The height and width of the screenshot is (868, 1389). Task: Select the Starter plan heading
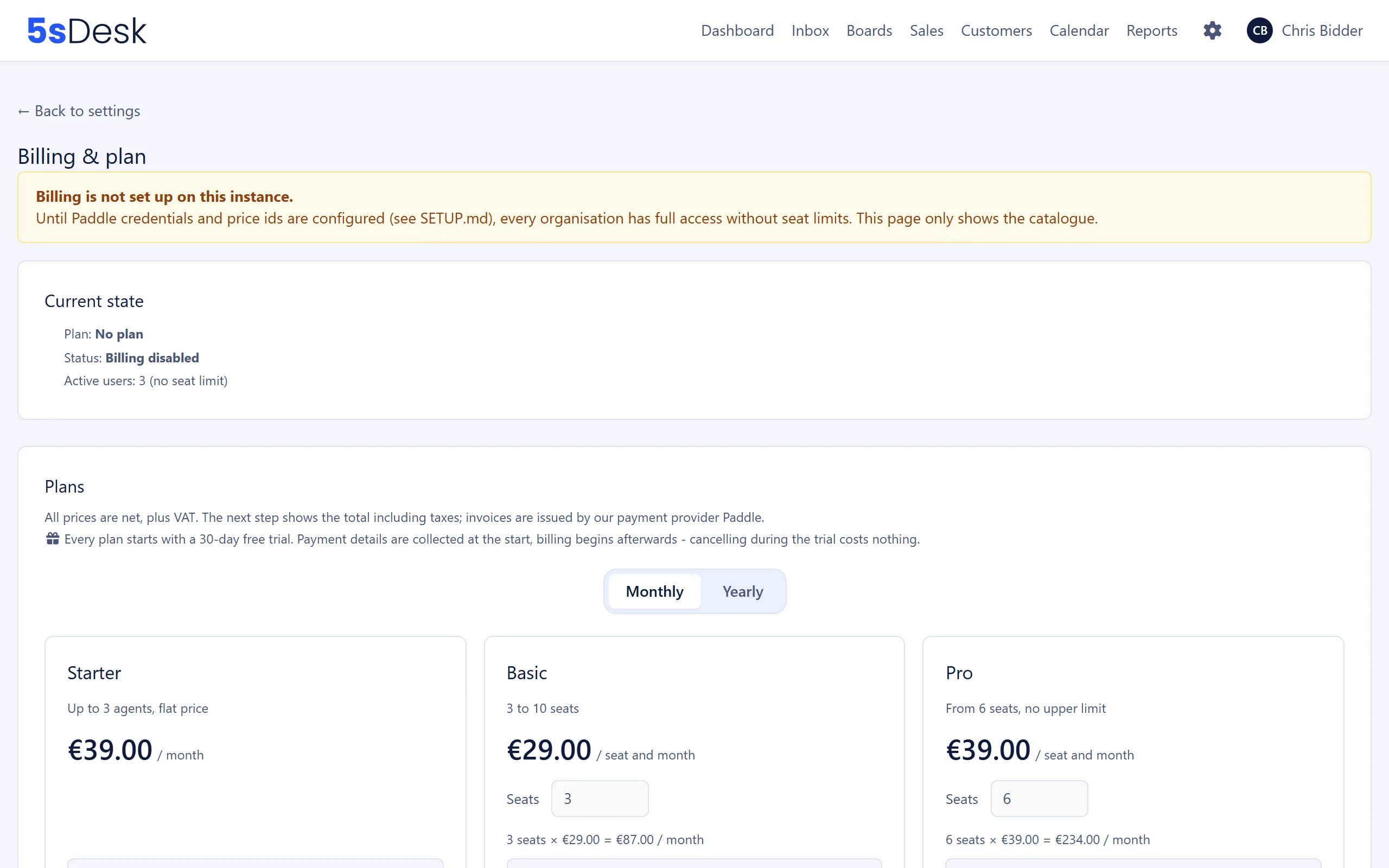[94, 673]
